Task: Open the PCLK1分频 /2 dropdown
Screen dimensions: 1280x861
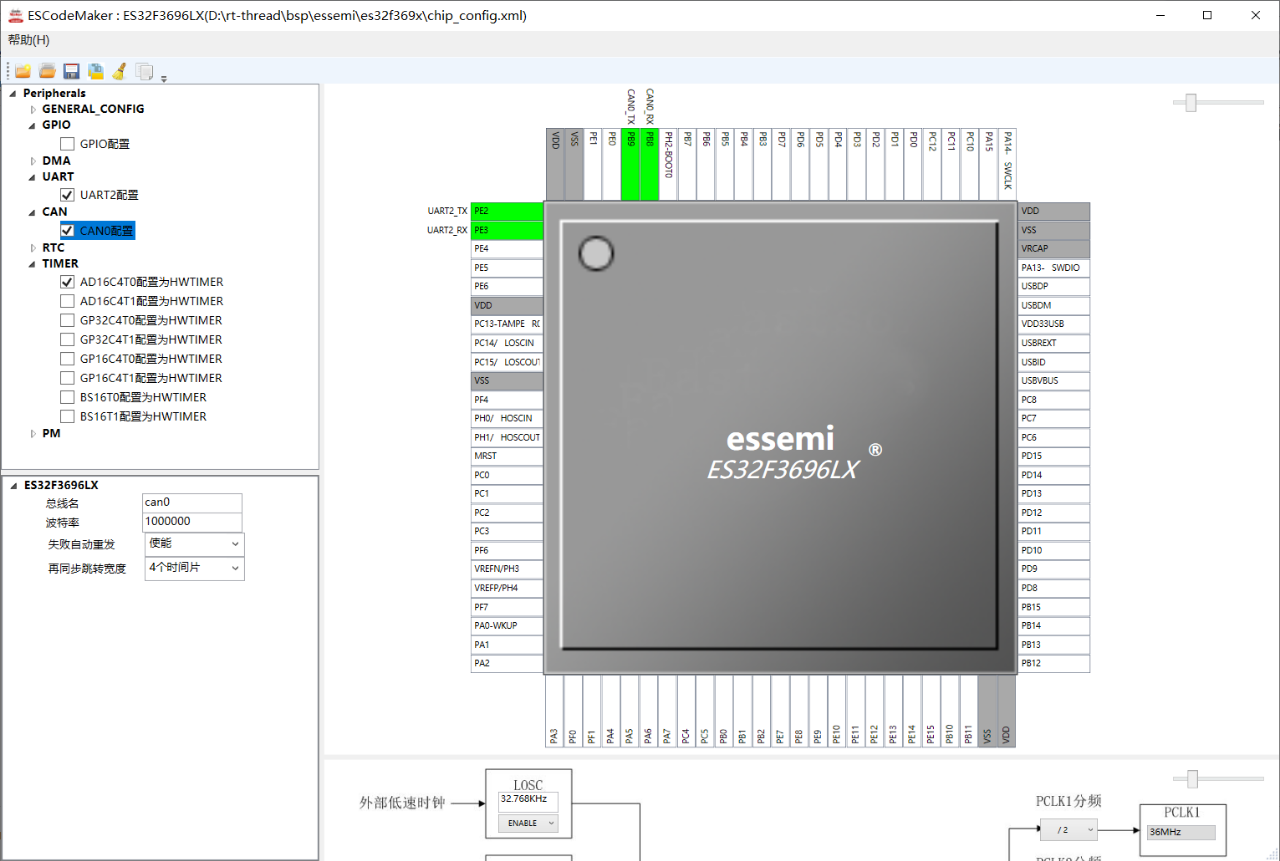Action: click(1068, 830)
